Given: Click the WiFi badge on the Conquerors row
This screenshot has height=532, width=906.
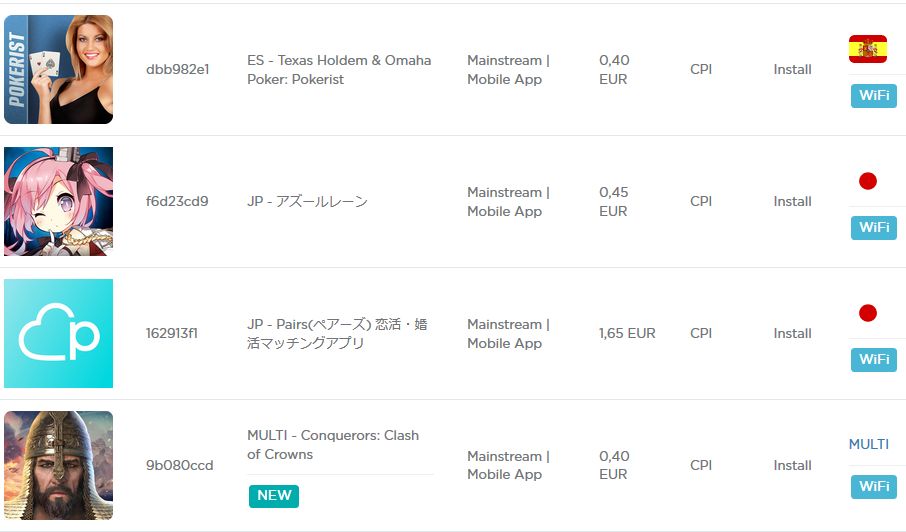Looking at the screenshot, I should pos(874,486).
